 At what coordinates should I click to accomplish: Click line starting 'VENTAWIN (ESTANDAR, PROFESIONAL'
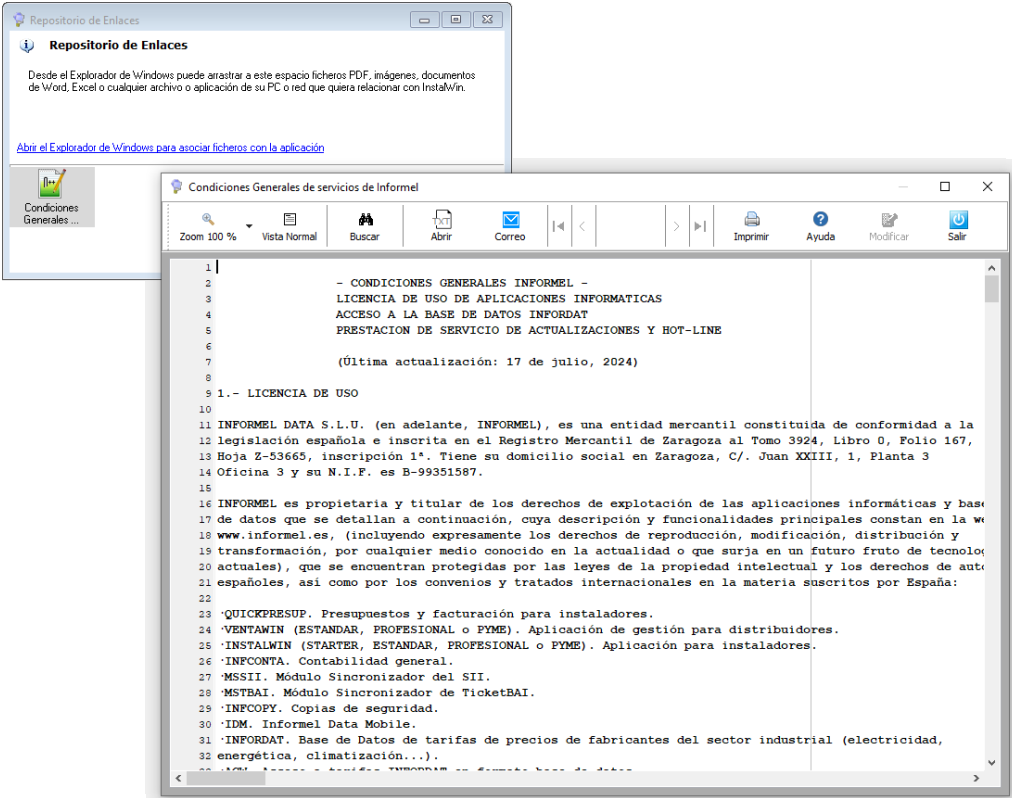pyautogui.click(x=529, y=629)
